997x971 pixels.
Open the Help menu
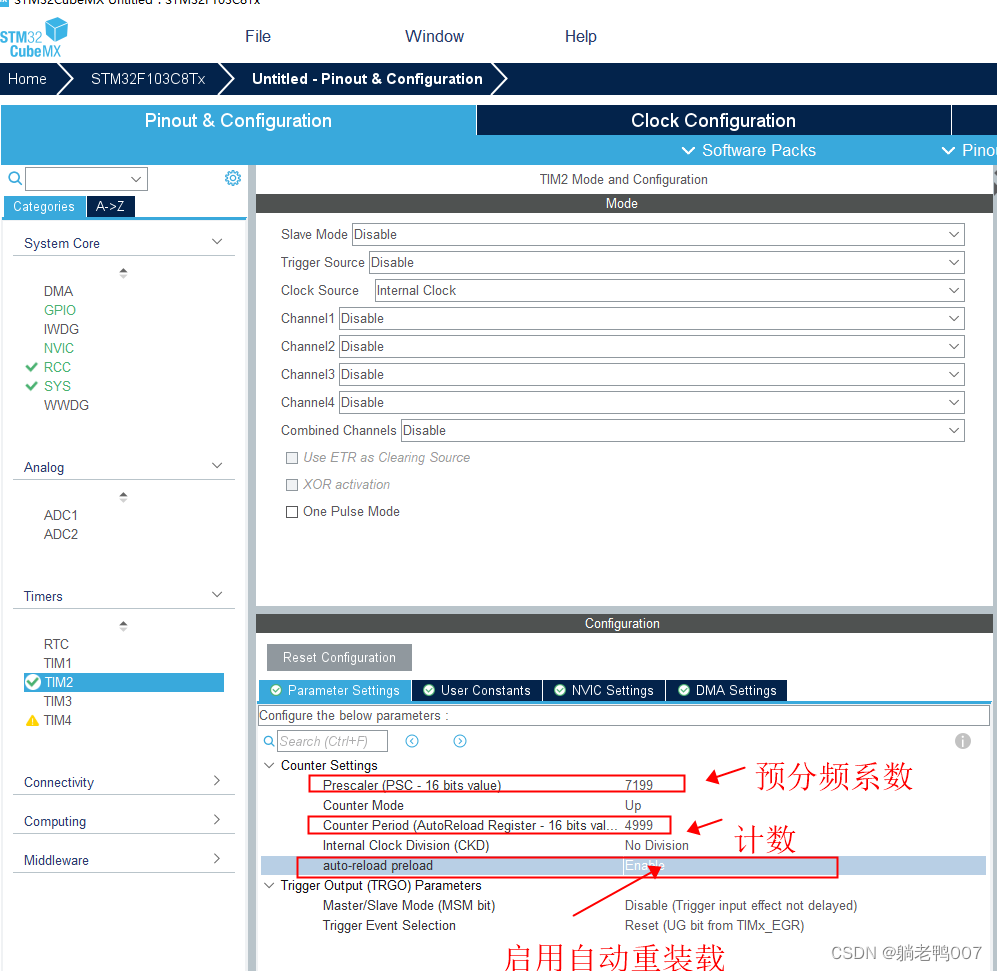[581, 36]
